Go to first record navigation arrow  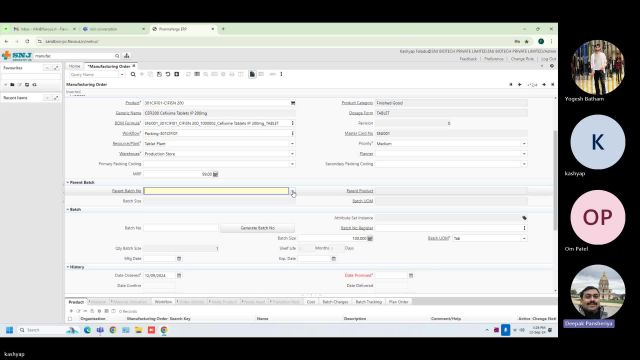(511, 84)
